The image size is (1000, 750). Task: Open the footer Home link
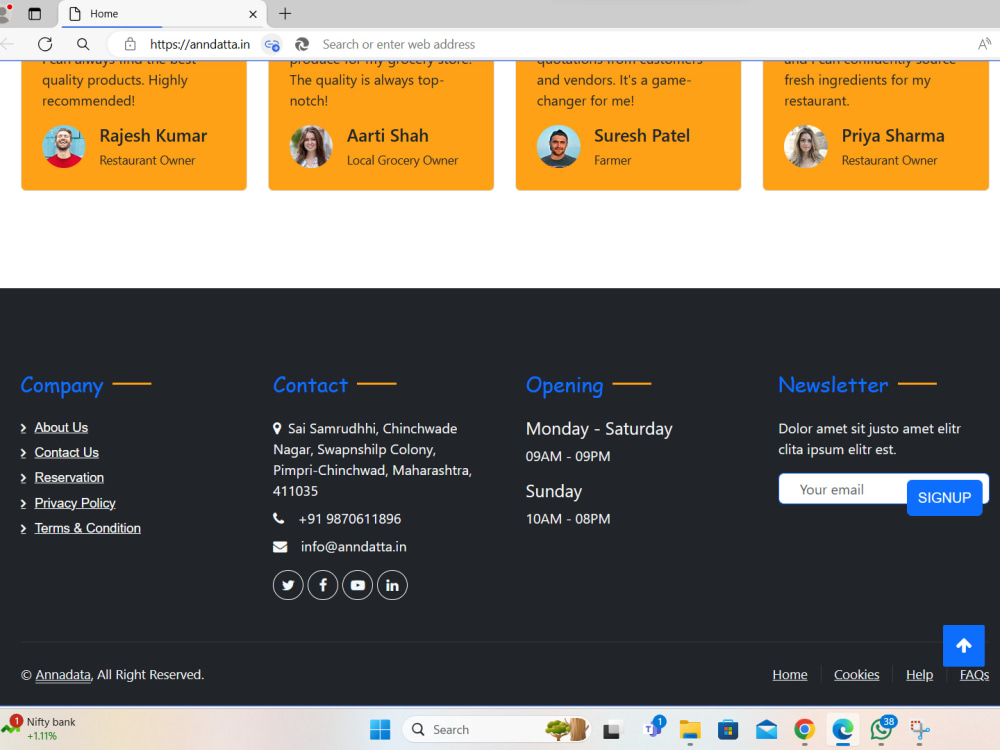pyautogui.click(x=790, y=674)
